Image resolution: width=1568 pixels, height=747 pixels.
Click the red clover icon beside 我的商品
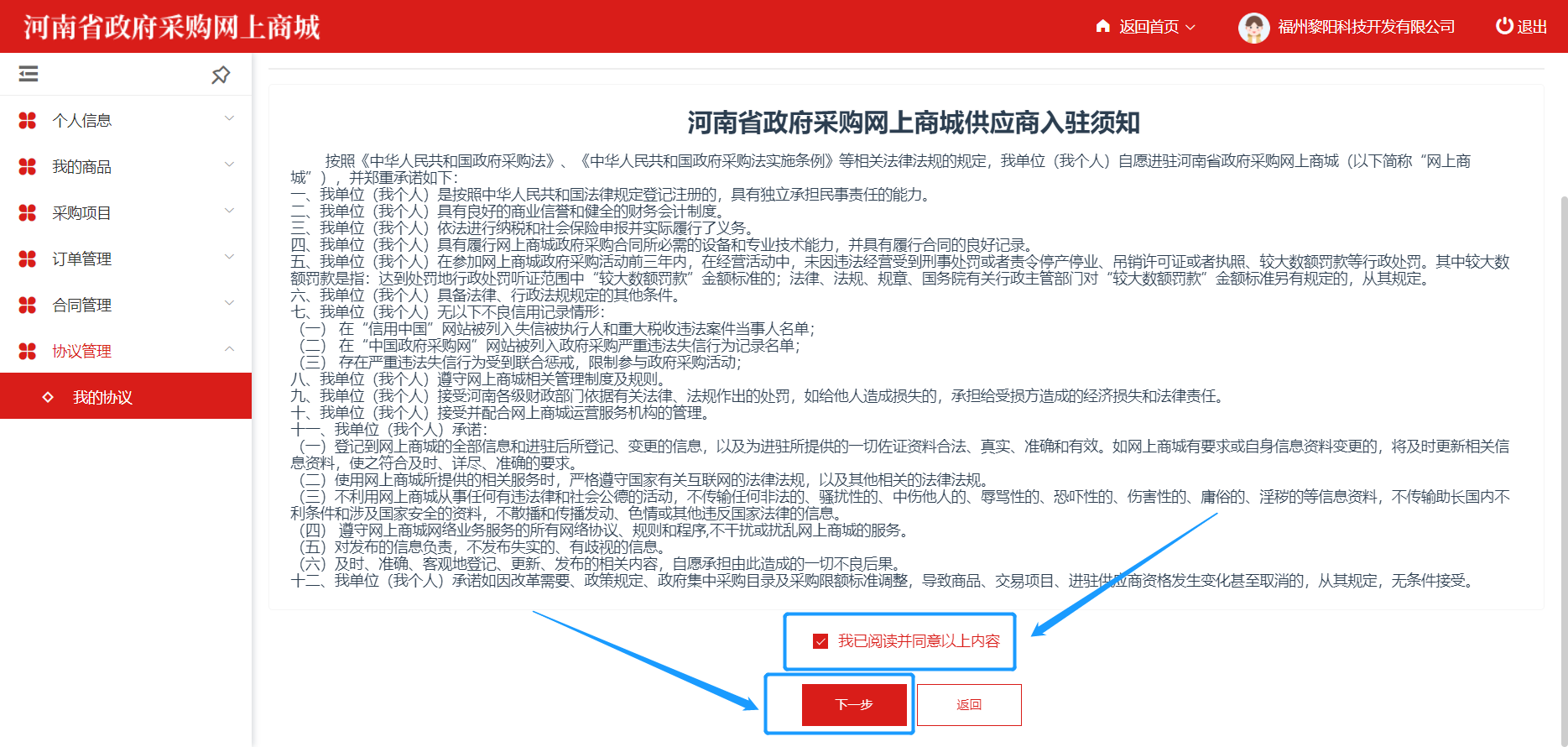pyautogui.click(x=28, y=167)
